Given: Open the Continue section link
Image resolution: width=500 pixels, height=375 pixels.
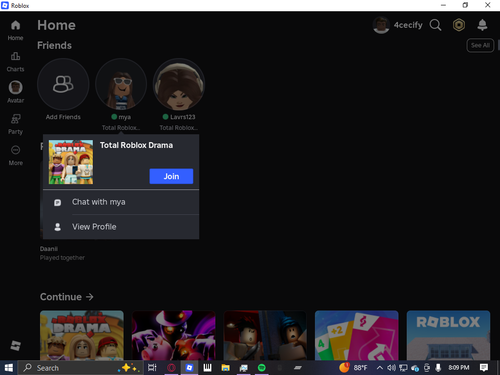Looking at the screenshot, I should (x=67, y=297).
